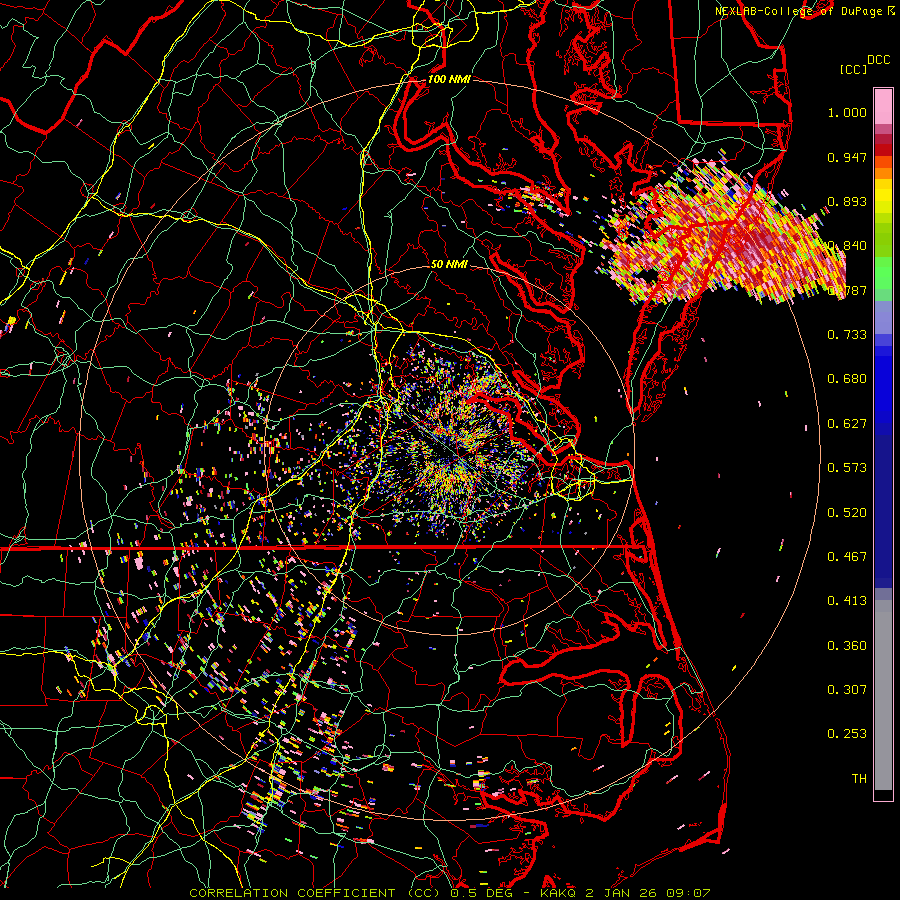This screenshot has height=900, width=900.
Task: Click the 50 NMI range ring label
Action: pos(449,264)
